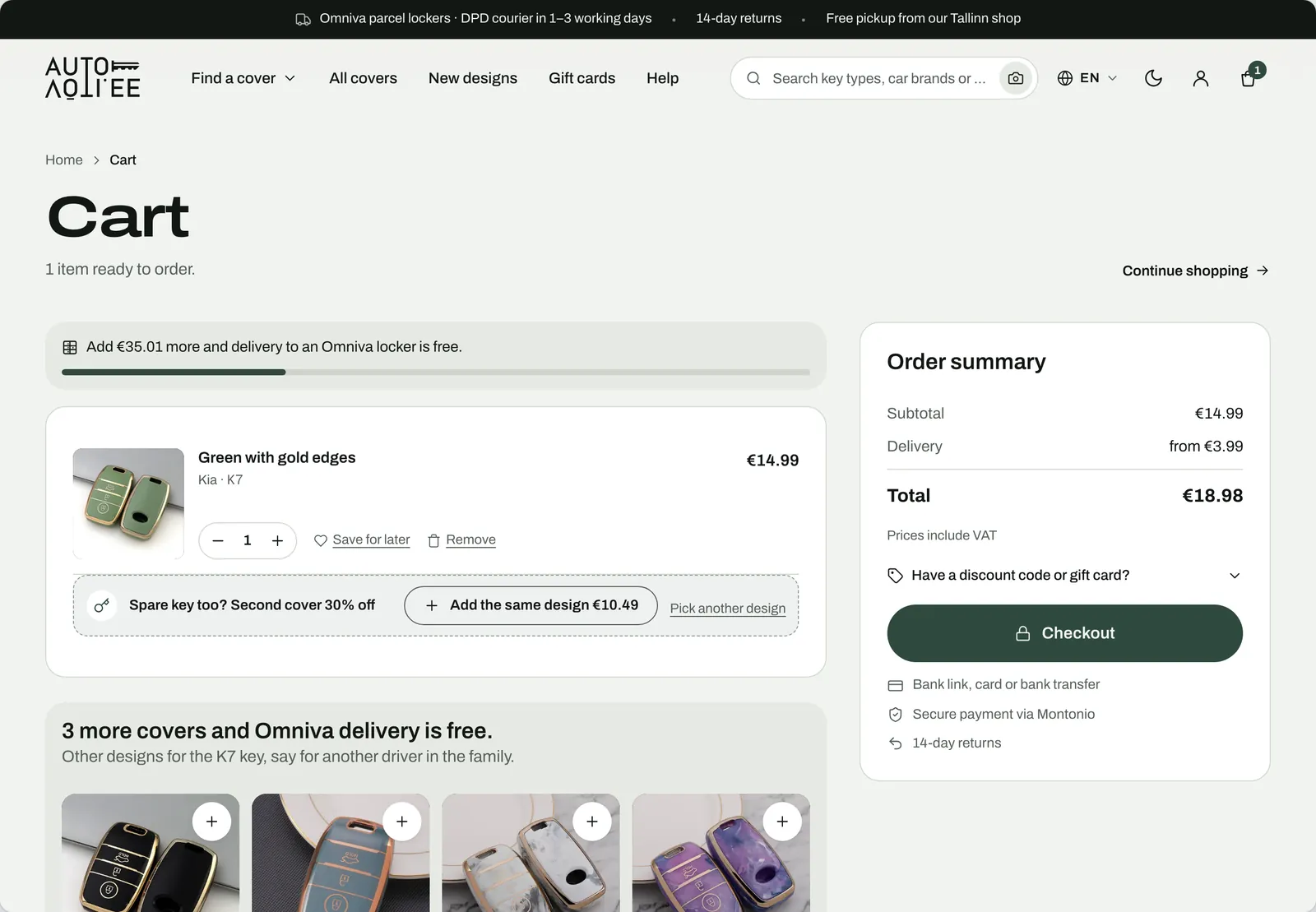Add the black gold cover with plus
The width and height of the screenshot is (1316, 912).
click(211, 821)
